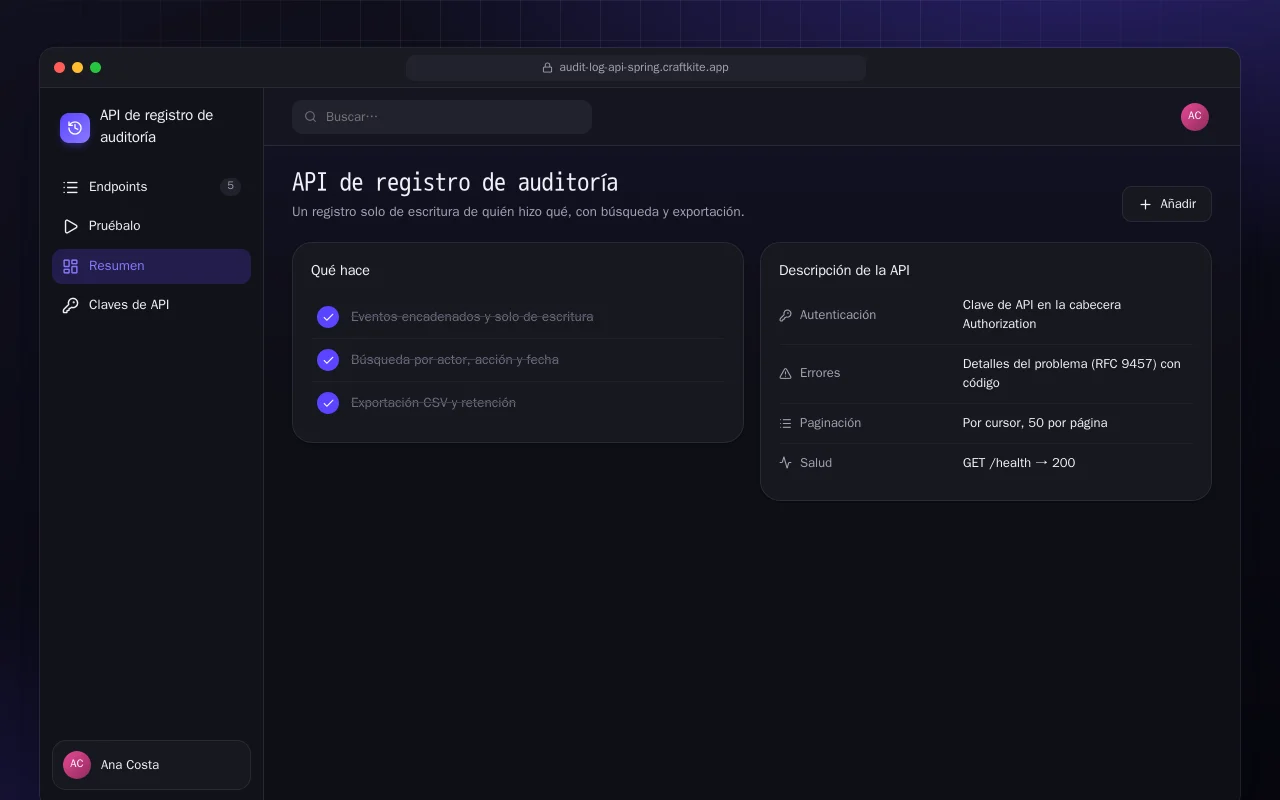Click the audit log app logo icon
Screen dimensions: 1280x800
tap(75, 128)
